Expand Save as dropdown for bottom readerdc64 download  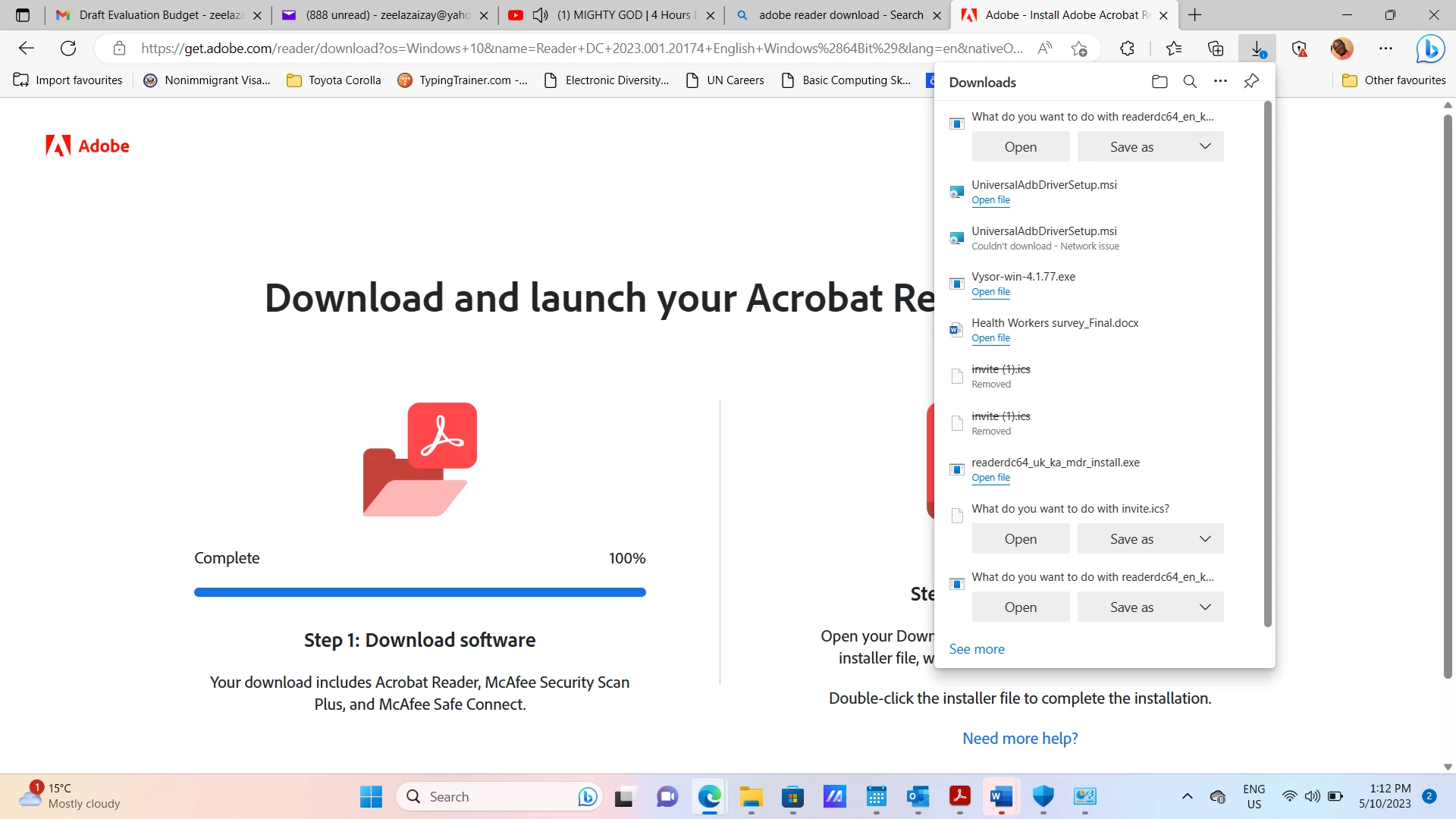click(x=1205, y=607)
